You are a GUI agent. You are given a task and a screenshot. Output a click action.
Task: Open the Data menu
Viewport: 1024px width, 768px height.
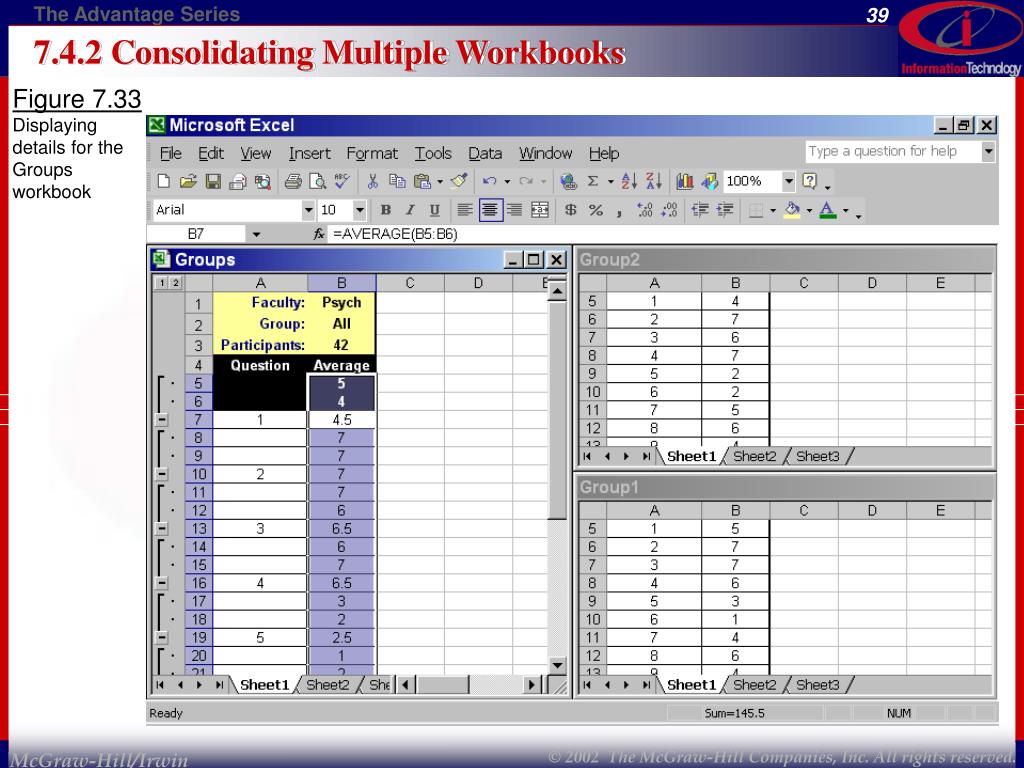coord(485,153)
